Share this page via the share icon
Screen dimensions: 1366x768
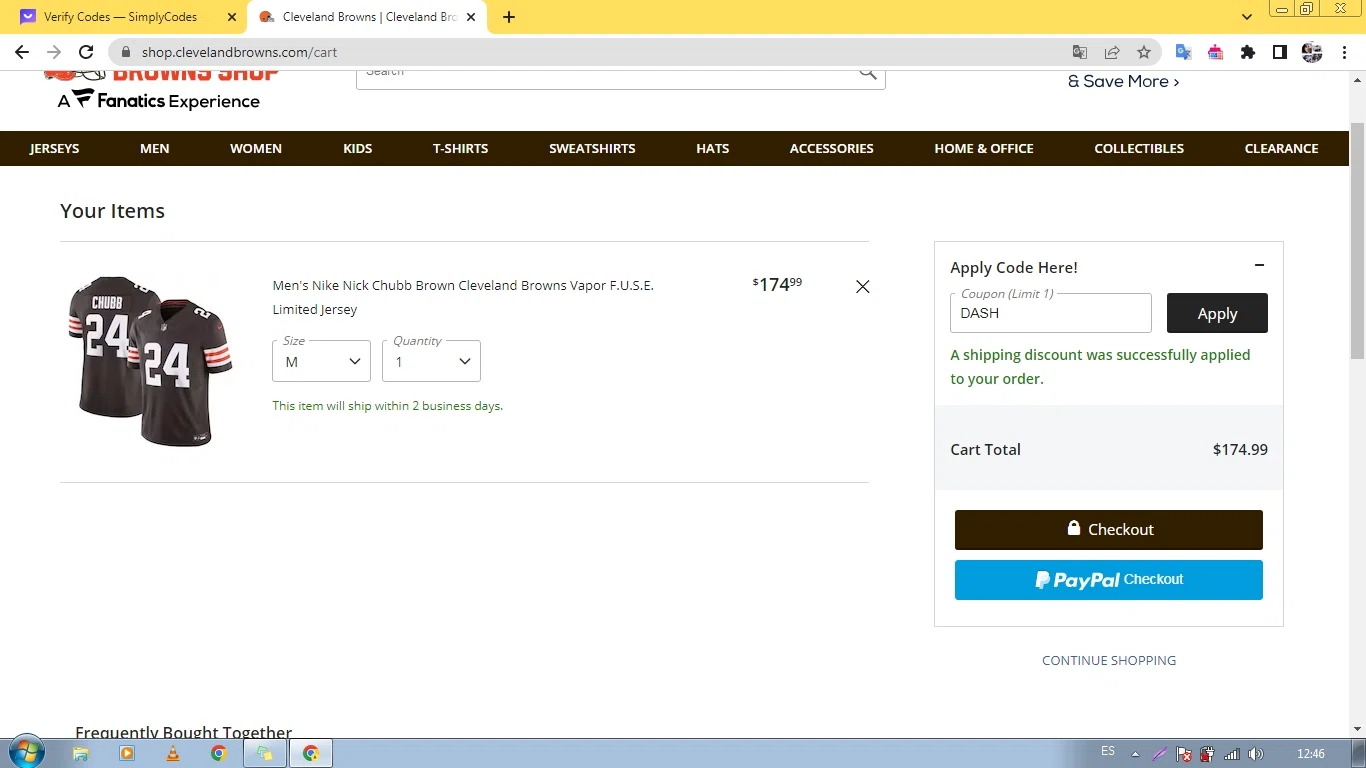tap(1112, 52)
